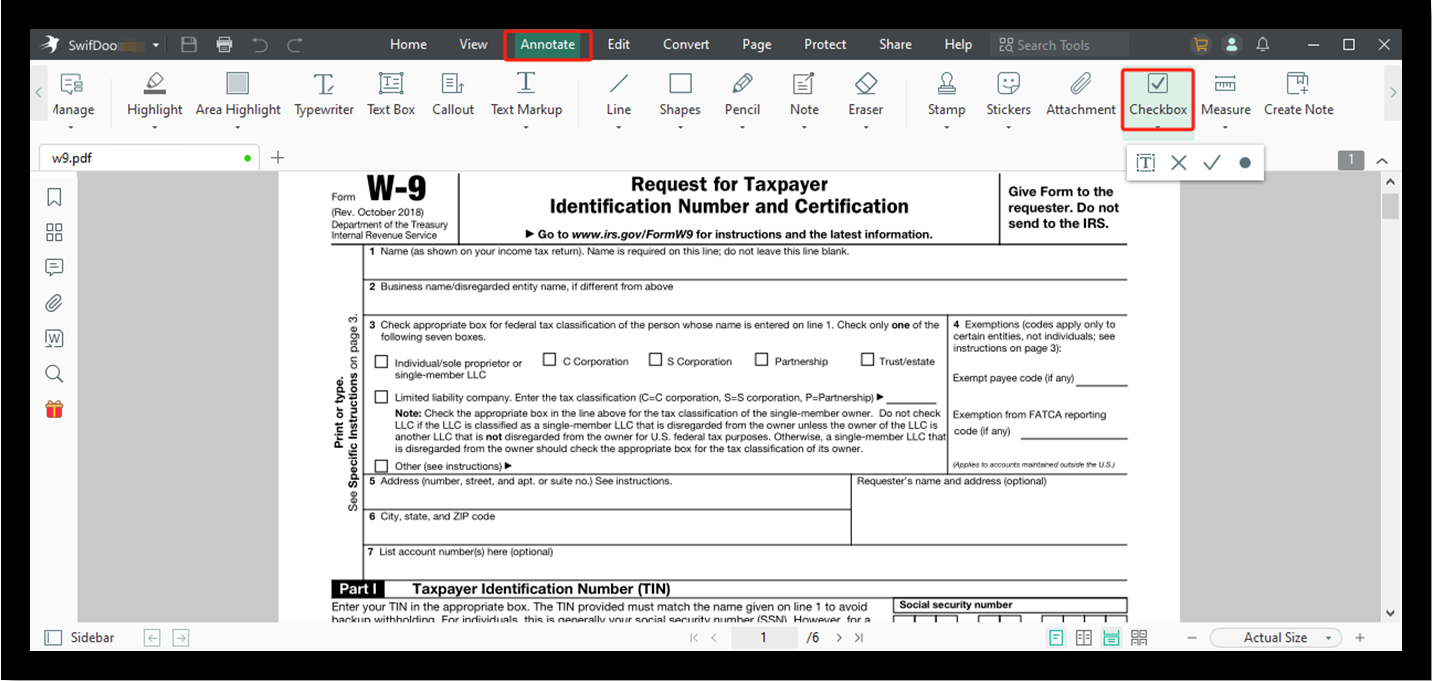Expand the Highlight tool options

155,127
